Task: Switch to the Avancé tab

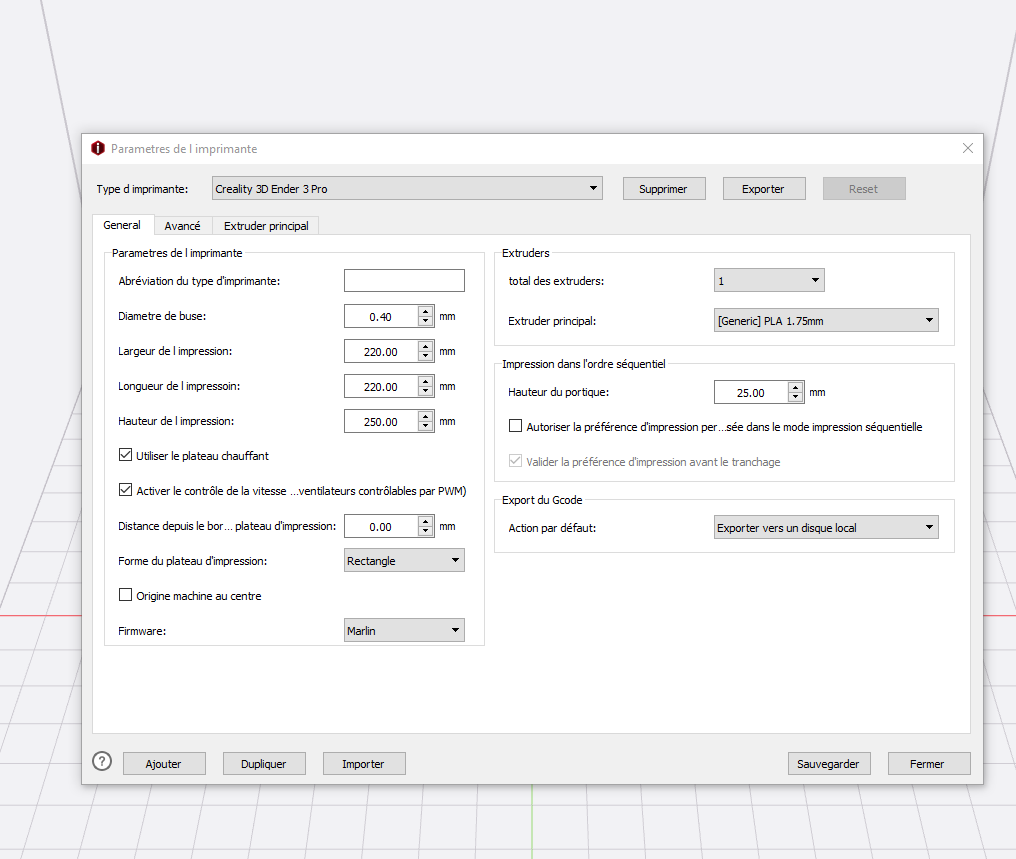Action: (182, 225)
